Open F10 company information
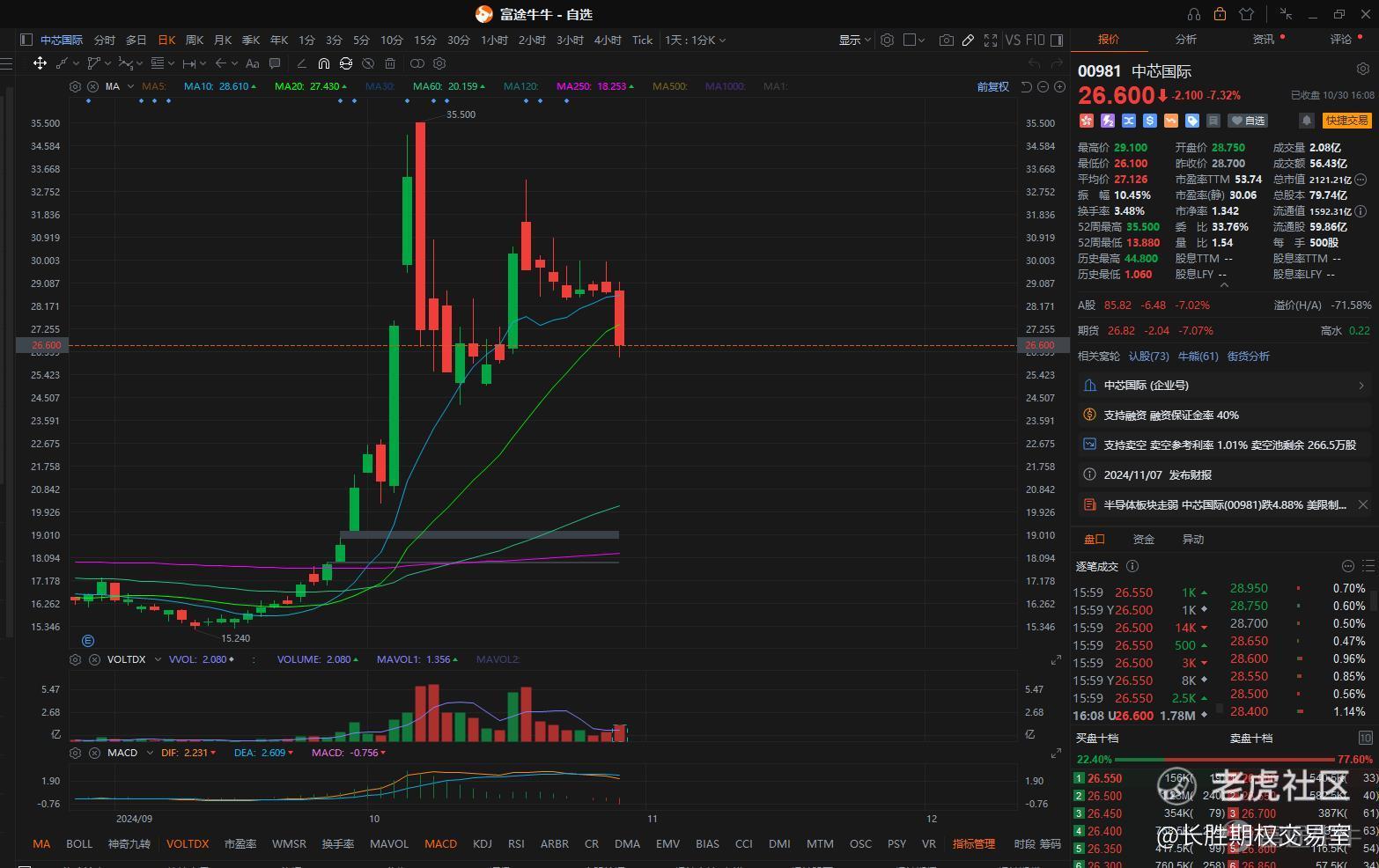1379x868 pixels. 1036,40
